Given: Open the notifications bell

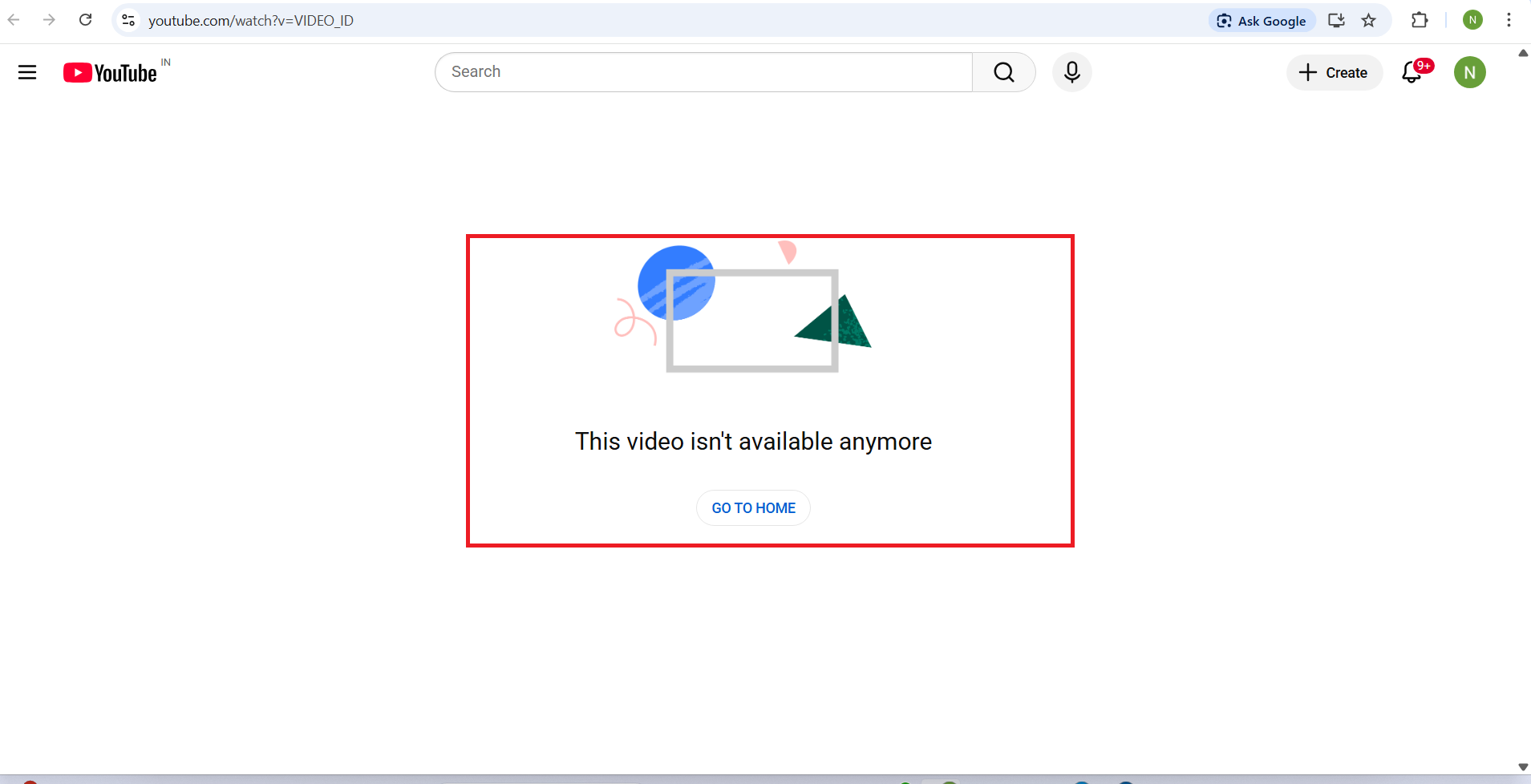Looking at the screenshot, I should tap(1412, 72).
